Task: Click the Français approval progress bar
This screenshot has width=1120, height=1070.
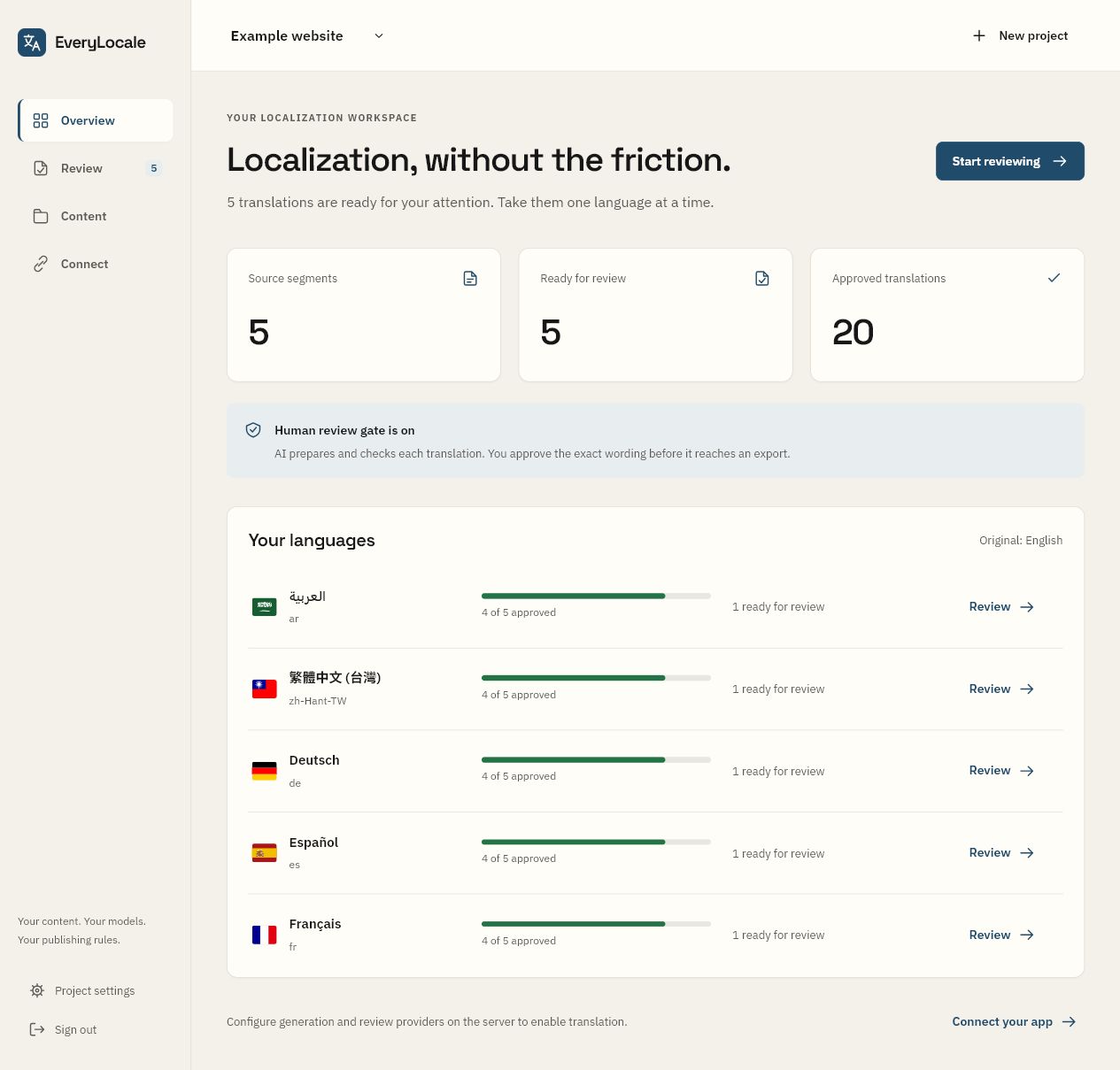Action: [596, 924]
